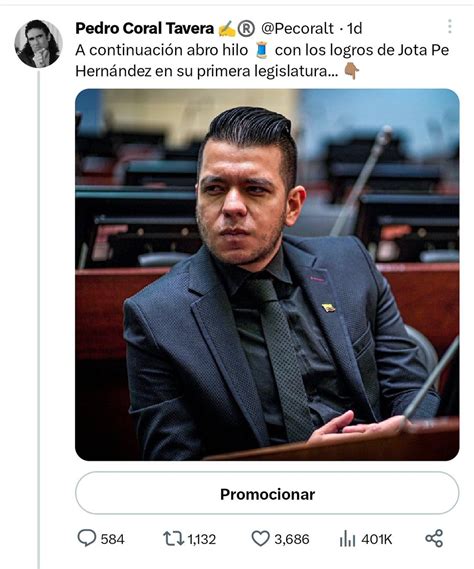Click the Pedro Coral Tavera display name
The image size is (474, 569).
pyautogui.click(x=144, y=28)
